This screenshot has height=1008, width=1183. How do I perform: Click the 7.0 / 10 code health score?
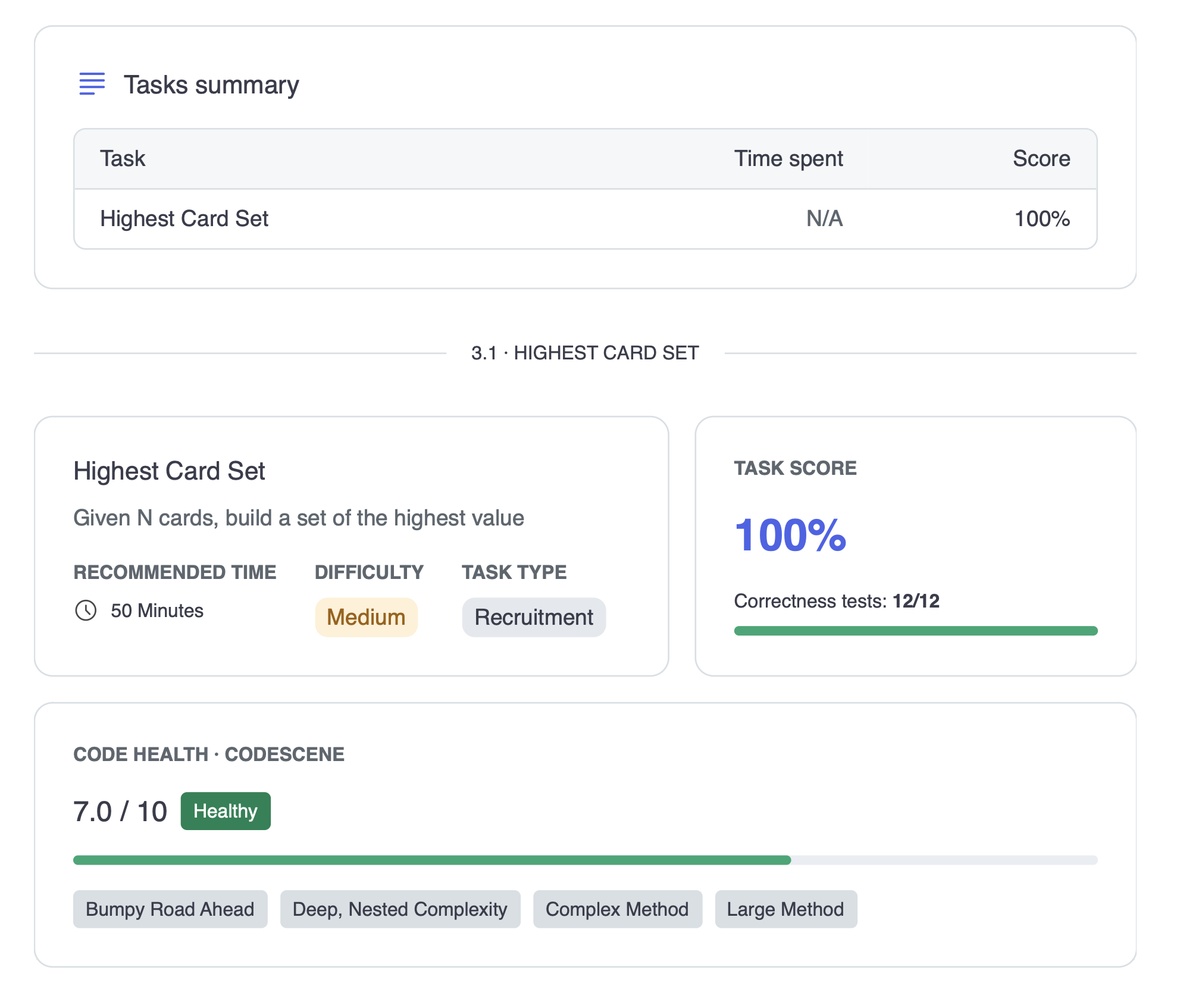[120, 811]
